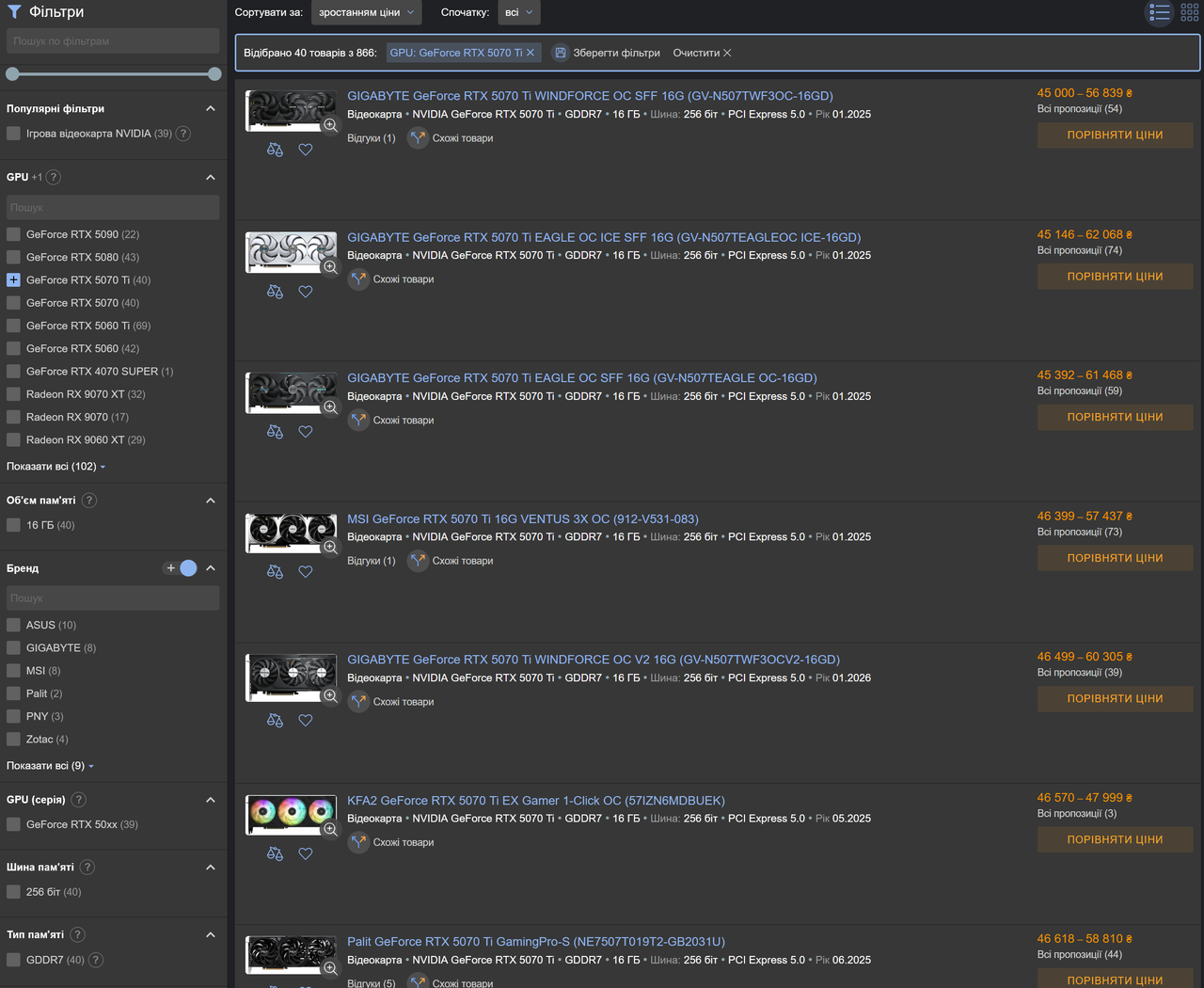This screenshot has height=988, width=1204.
Task: Collapse the Тип пам'яті section
Action: tap(211, 935)
